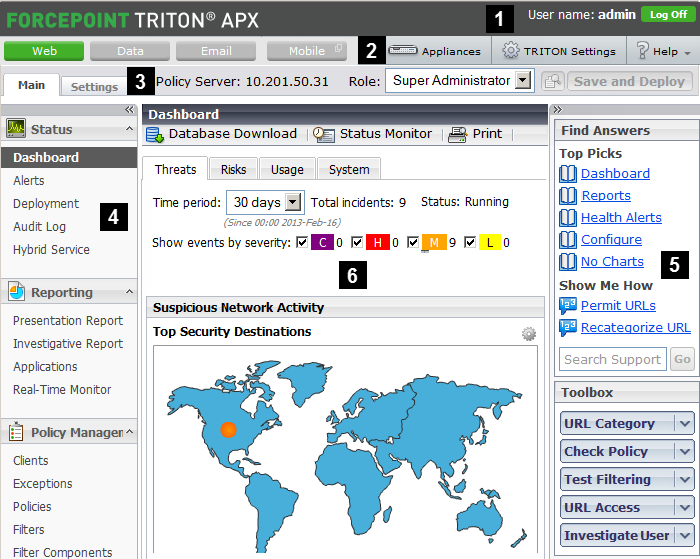Expand the URL Access toolbox item
This screenshot has height=559, width=700.
[685, 507]
